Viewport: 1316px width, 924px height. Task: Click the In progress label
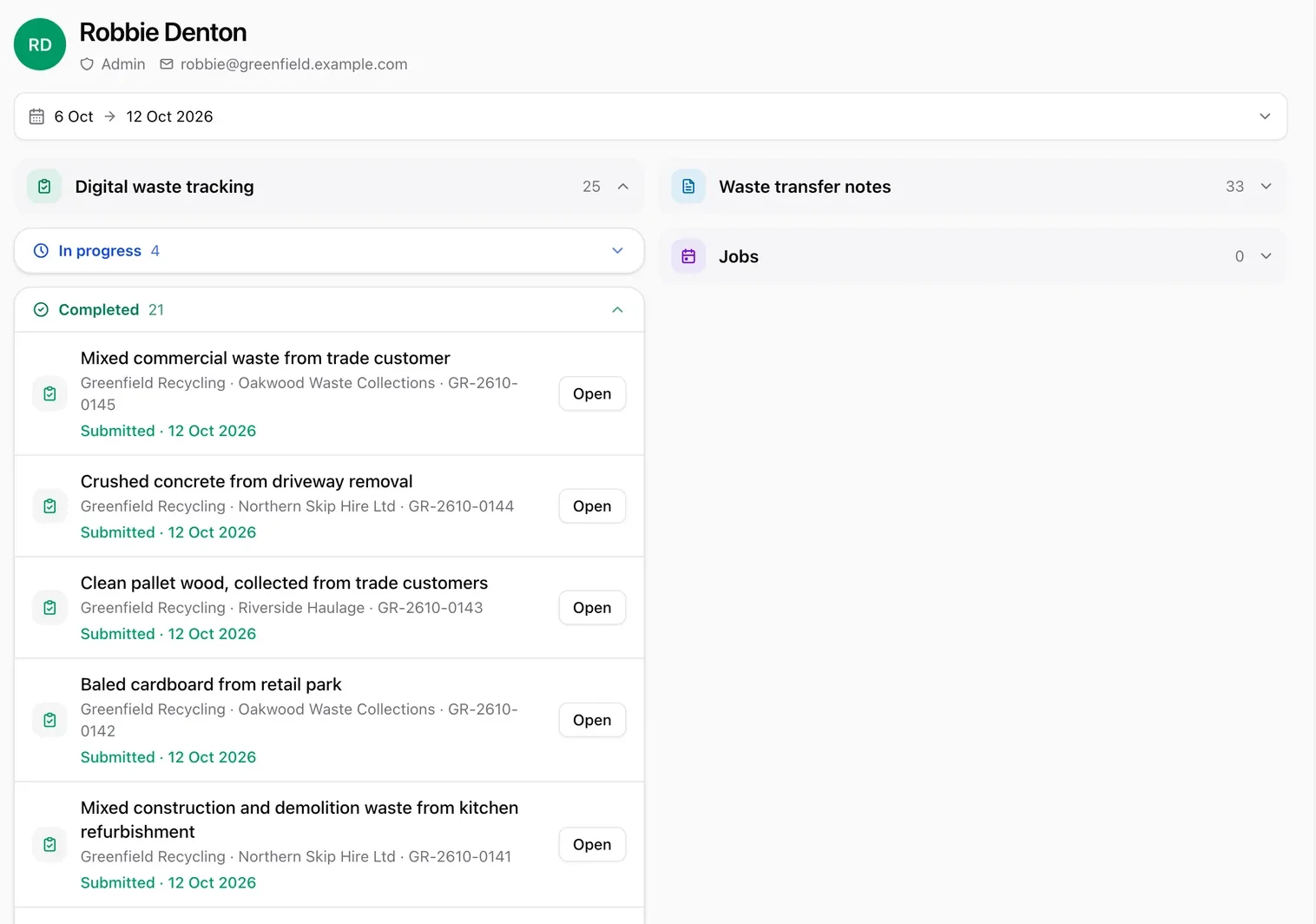100,251
